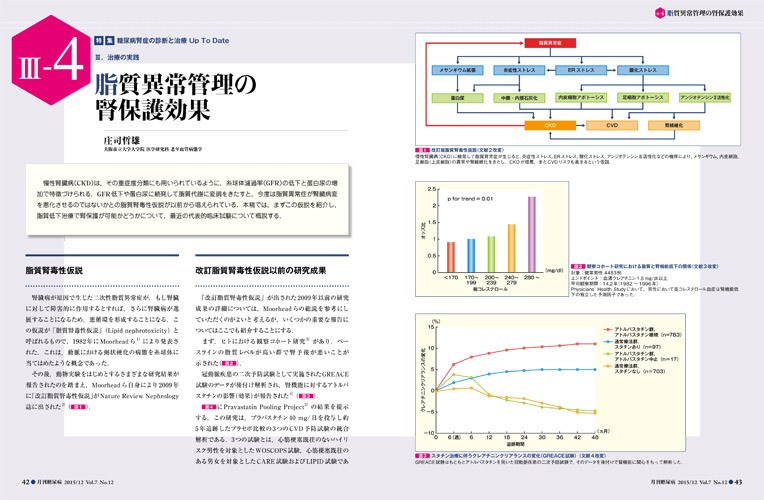Viewport: 764px width, 500px height.
Task: Click the blue 炎症性ストレス flowchart box
Action: (x=519, y=70)
